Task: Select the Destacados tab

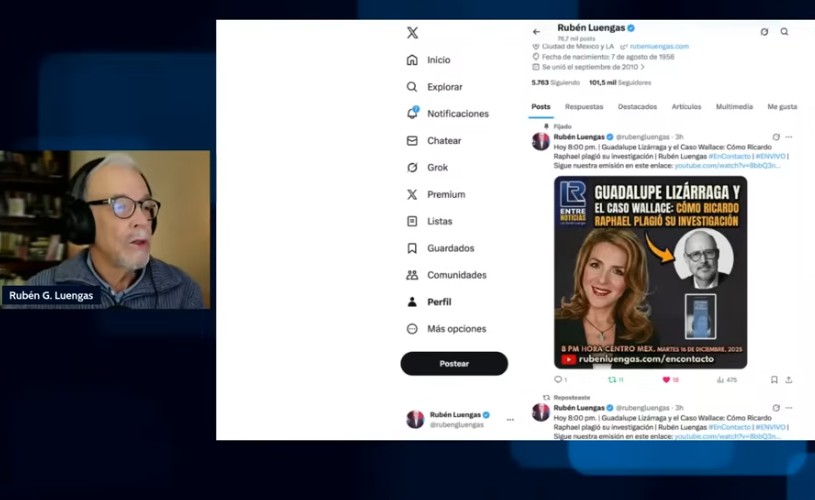Action: tap(637, 107)
